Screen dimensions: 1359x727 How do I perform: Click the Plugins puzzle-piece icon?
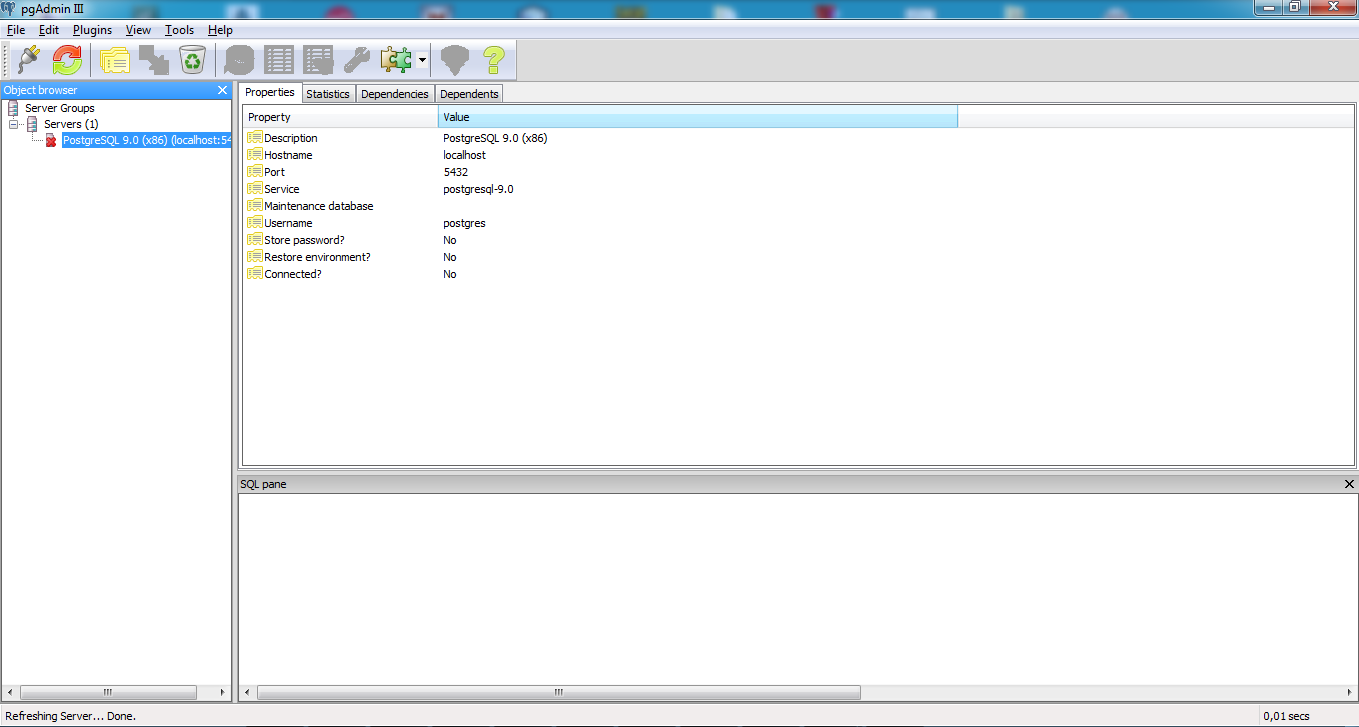(396, 60)
